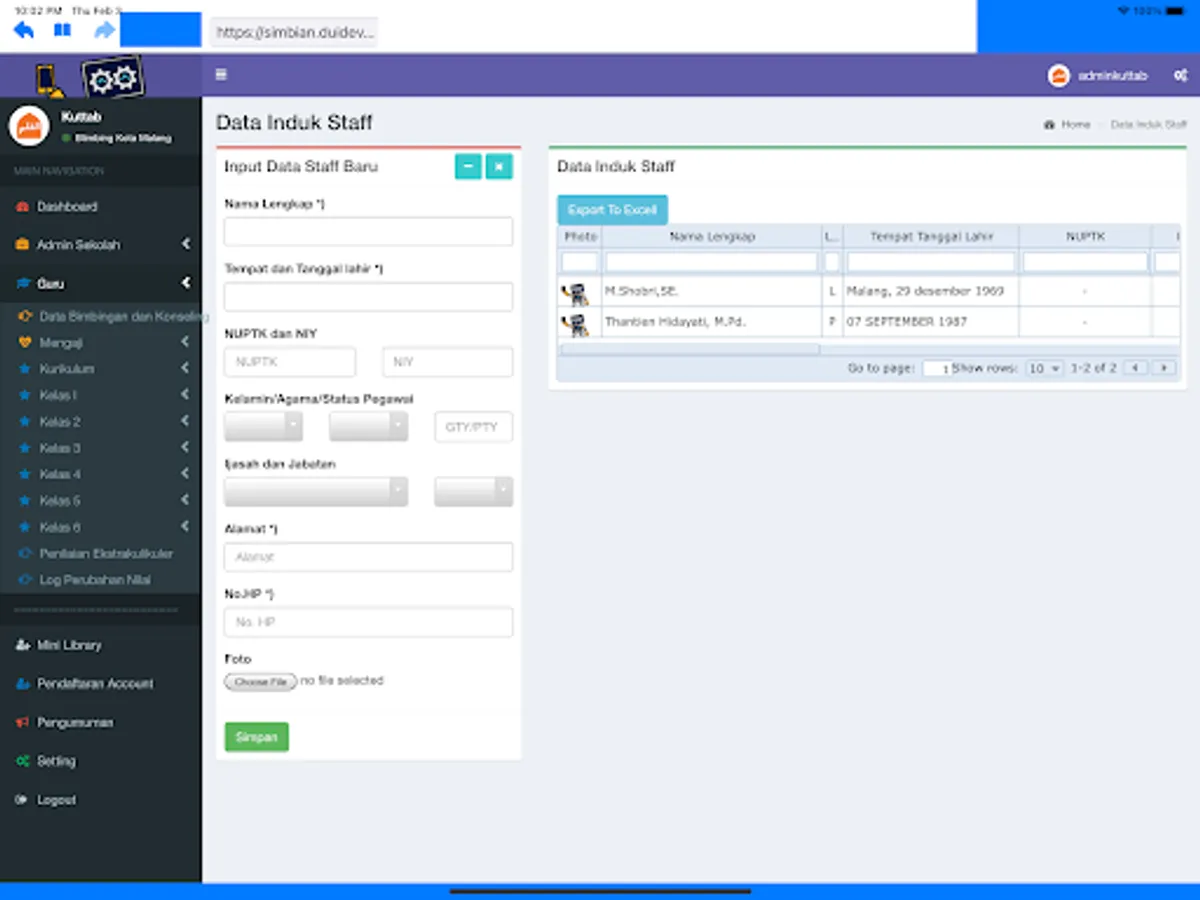The width and height of the screenshot is (1200, 900).
Task: Expand the Kelas 3 submenu
Action: [100, 447]
